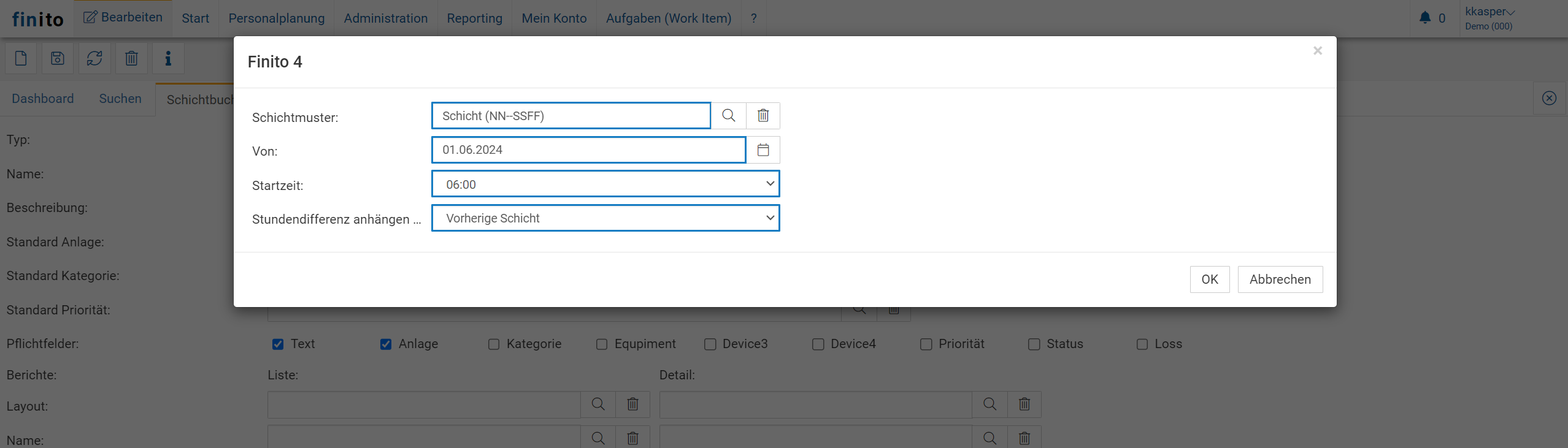Click the Abbrechen button
The width and height of the screenshot is (1568, 448).
pos(1280,279)
